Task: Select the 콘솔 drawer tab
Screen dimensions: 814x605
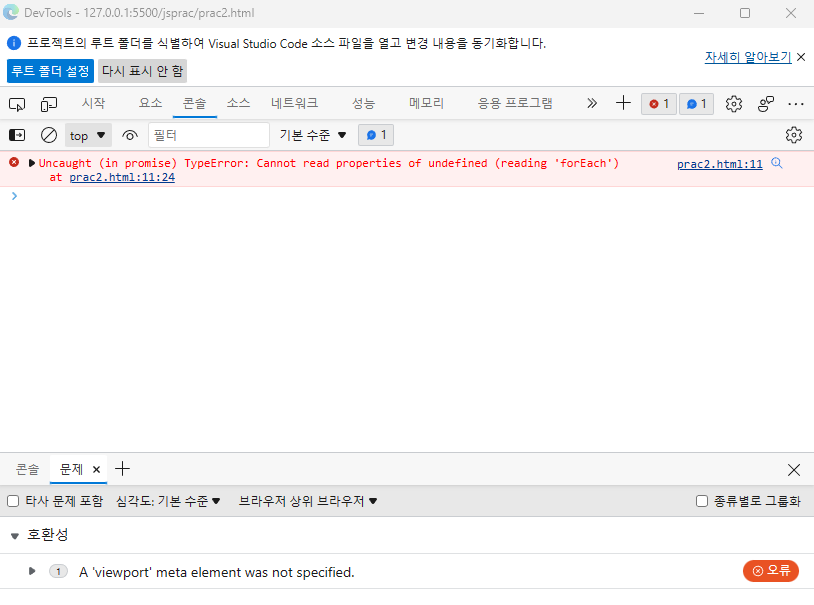Action: [x=27, y=469]
